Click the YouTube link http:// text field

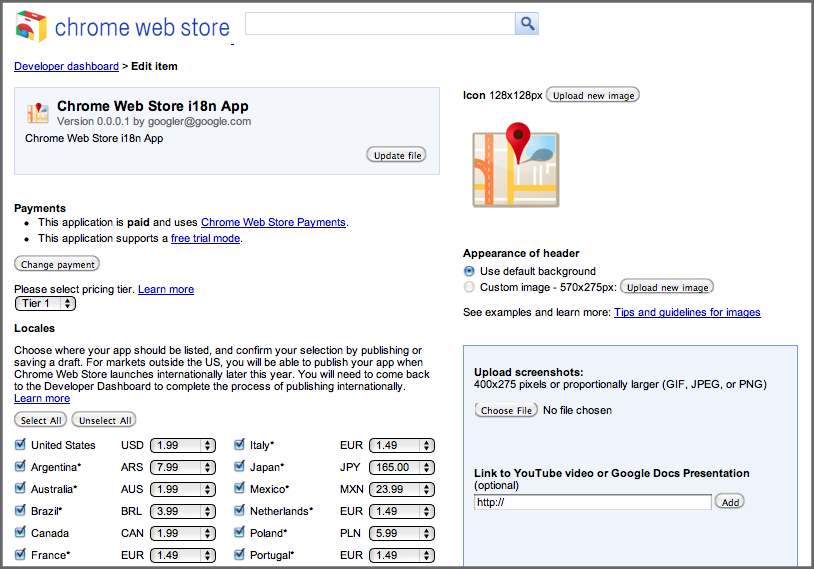click(592, 502)
